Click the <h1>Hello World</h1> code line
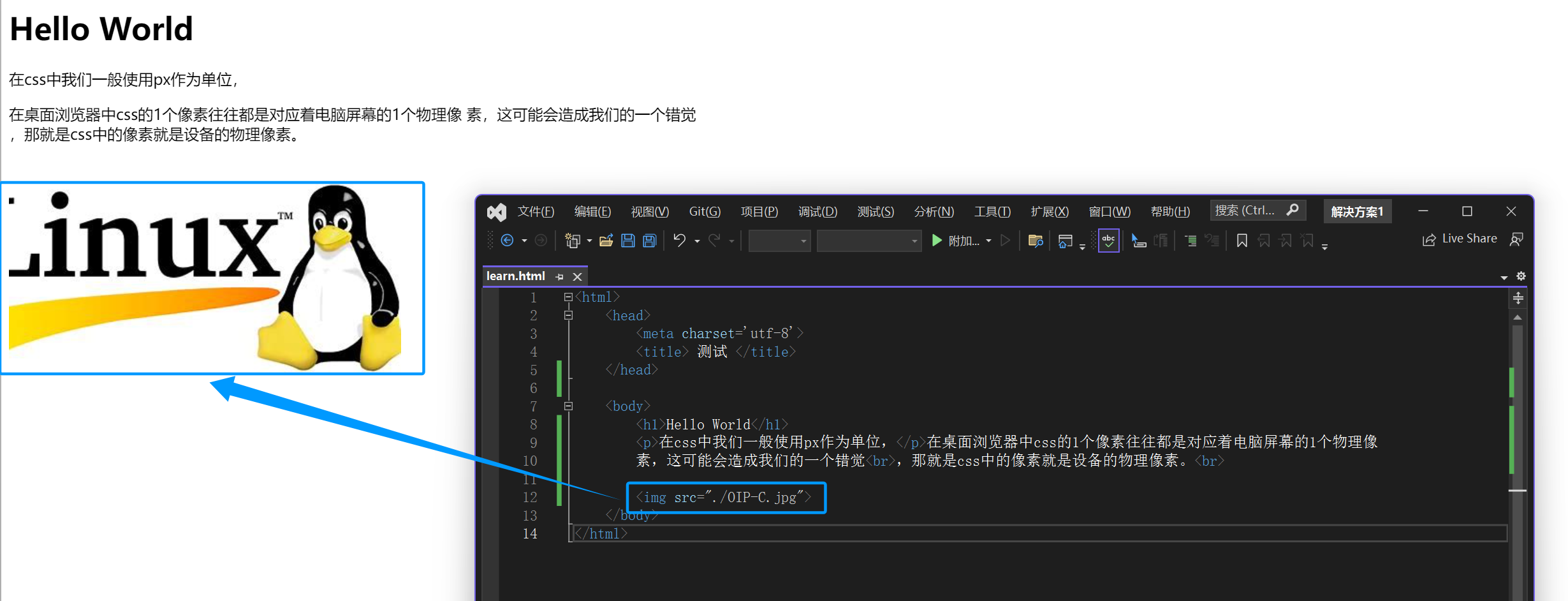The image size is (1568, 601). point(712,424)
